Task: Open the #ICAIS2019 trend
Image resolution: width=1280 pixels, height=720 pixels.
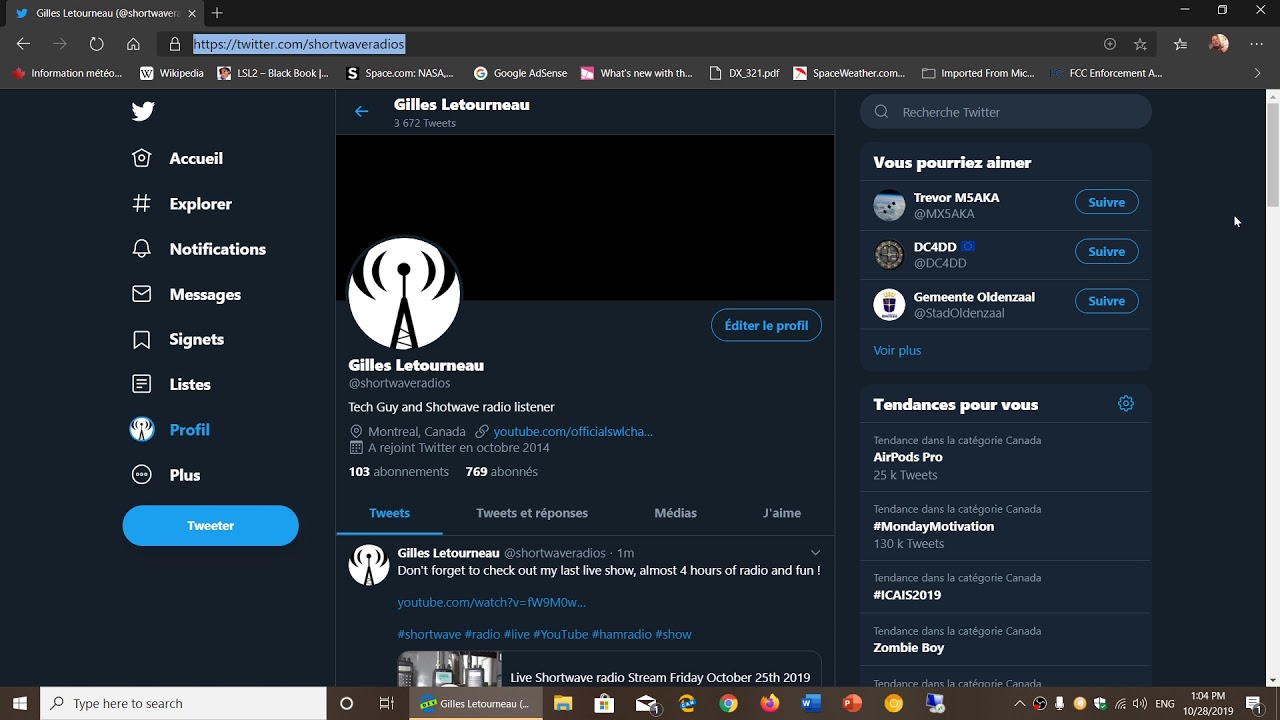Action: point(1006,587)
